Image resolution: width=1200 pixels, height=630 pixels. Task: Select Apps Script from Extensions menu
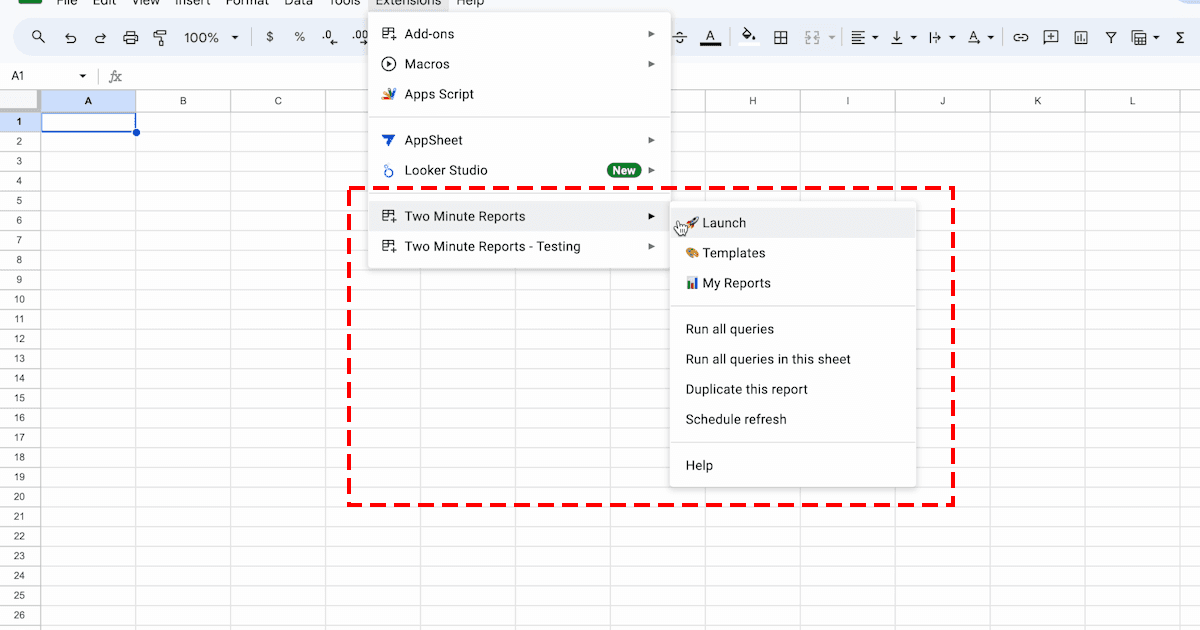pyautogui.click(x=519, y=94)
